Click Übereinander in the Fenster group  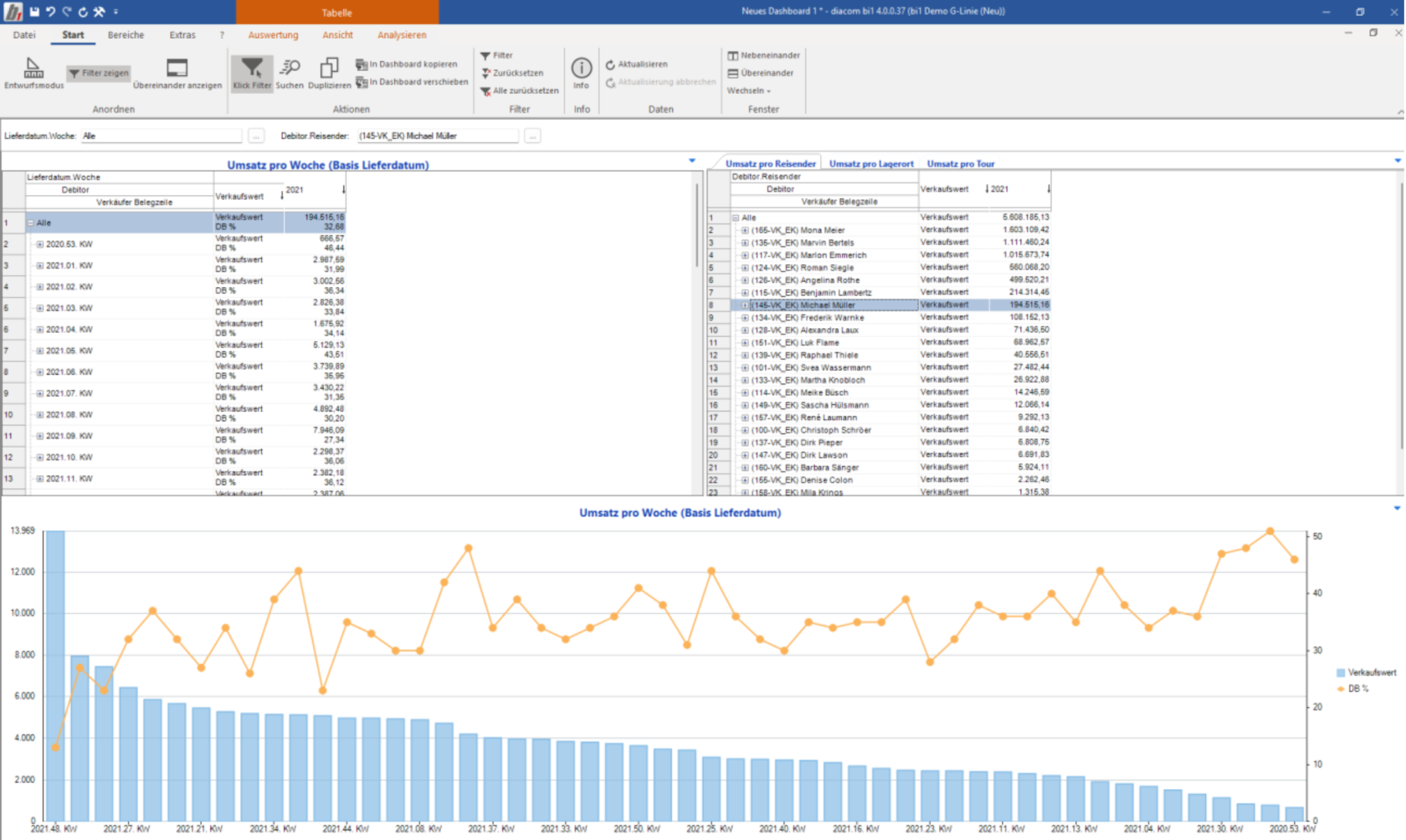760,73
